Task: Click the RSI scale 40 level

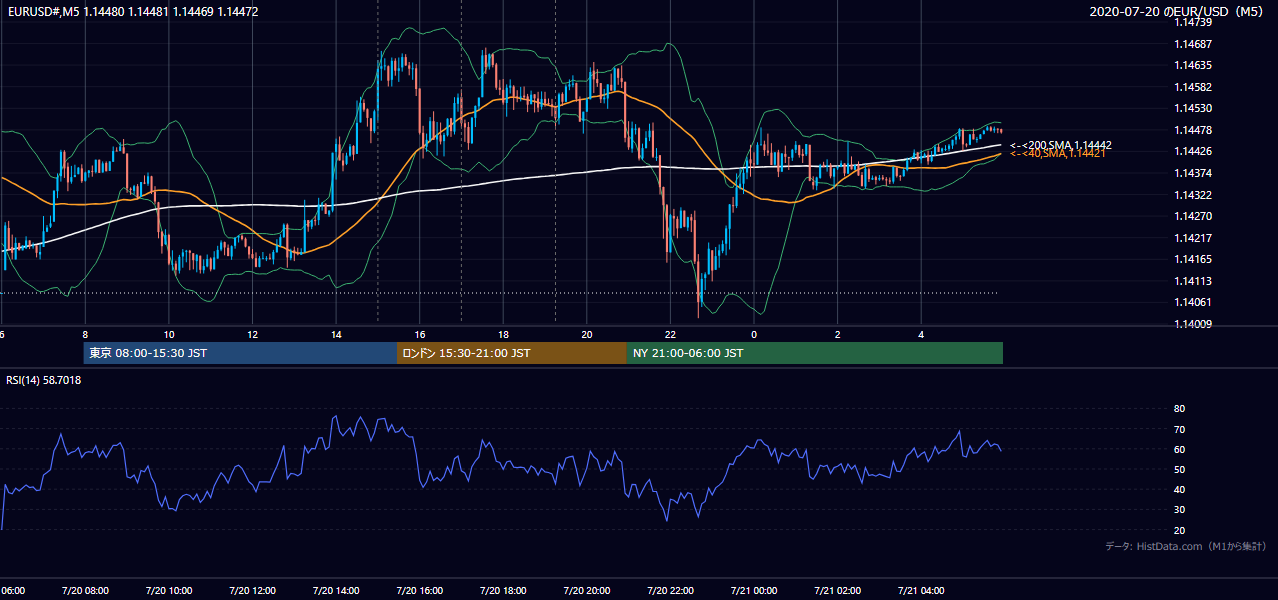Action: pos(1179,489)
